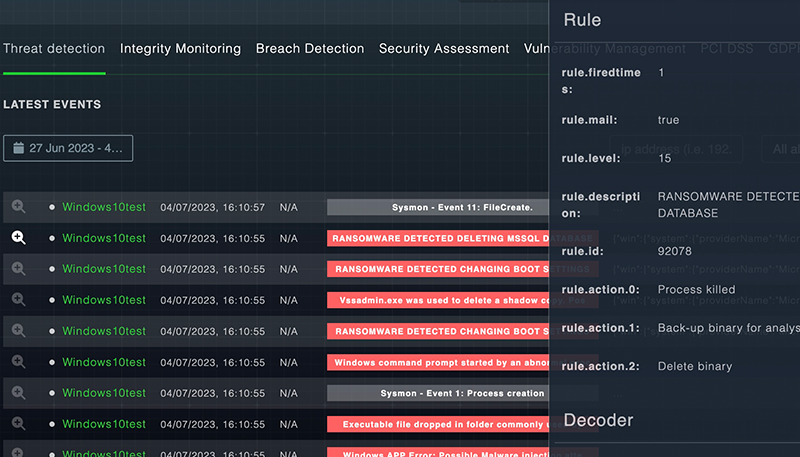Inspect the RANSOMWARE DELETING MSSQL DATABASE event magnifier
Image resolution: width=800 pixels, height=457 pixels.
[18, 238]
